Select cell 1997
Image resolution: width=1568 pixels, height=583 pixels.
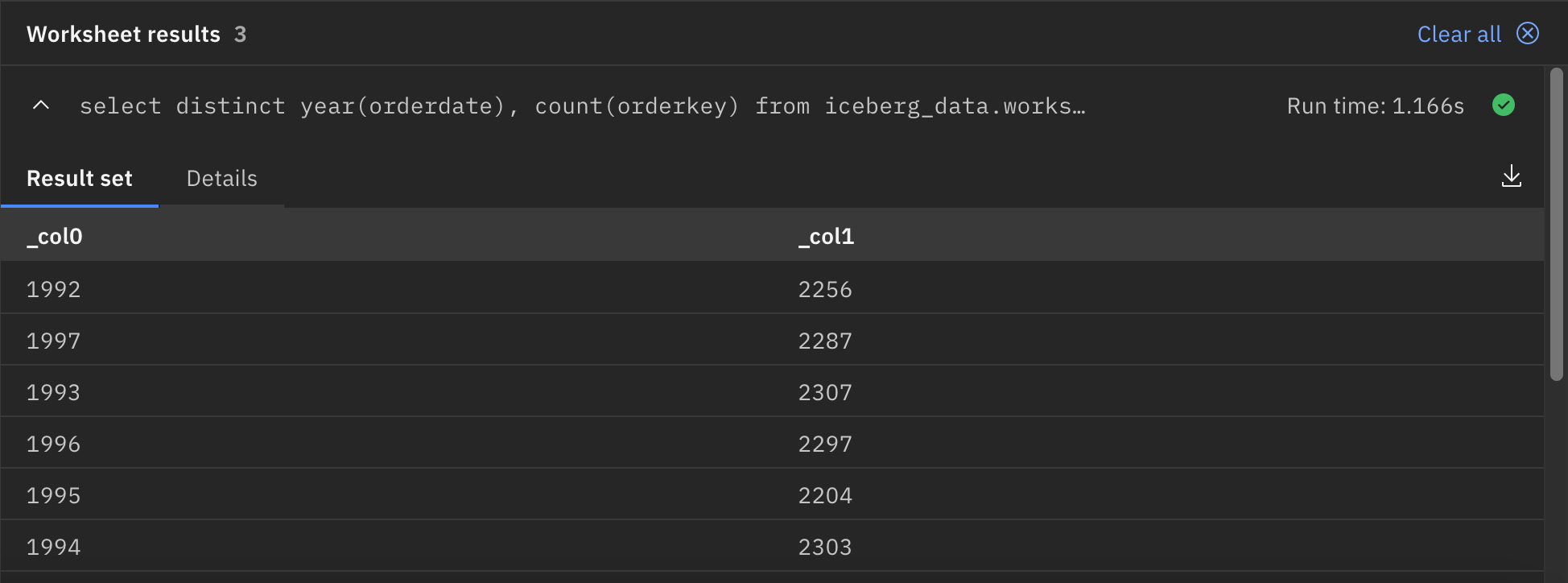coord(54,341)
